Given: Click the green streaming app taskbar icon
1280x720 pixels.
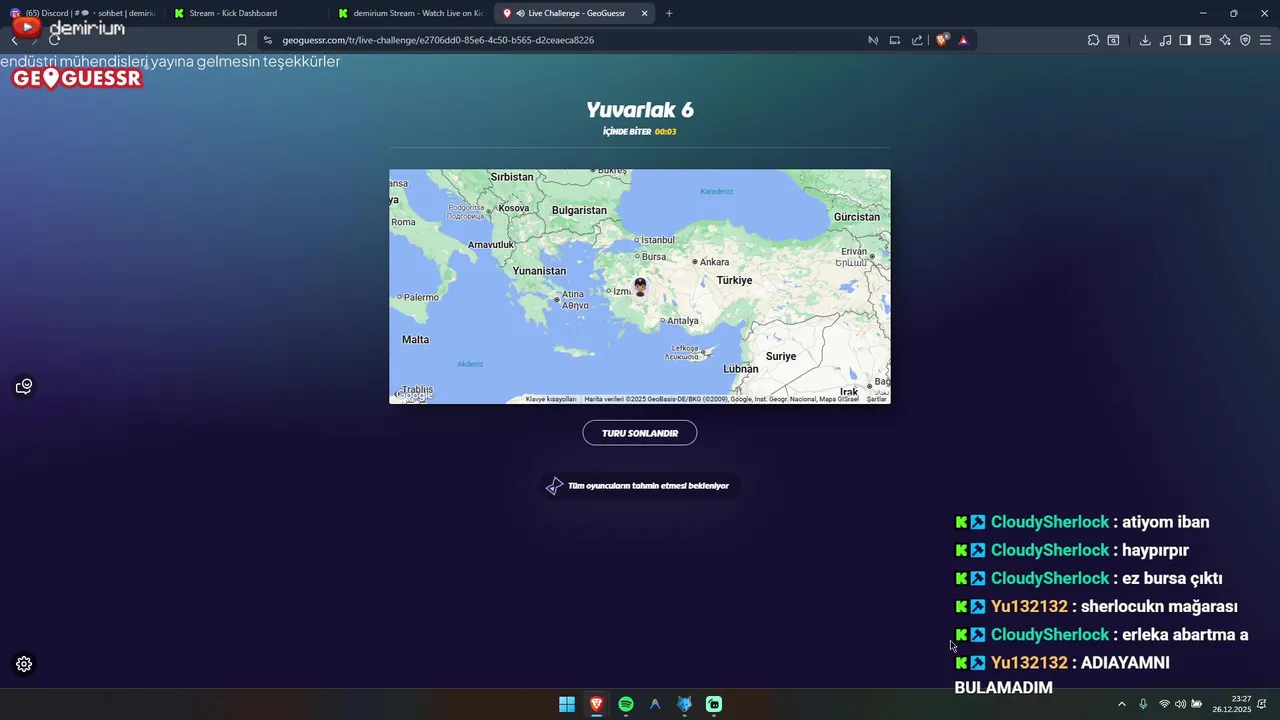Looking at the screenshot, I should pyautogui.click(x=714, y=704).
